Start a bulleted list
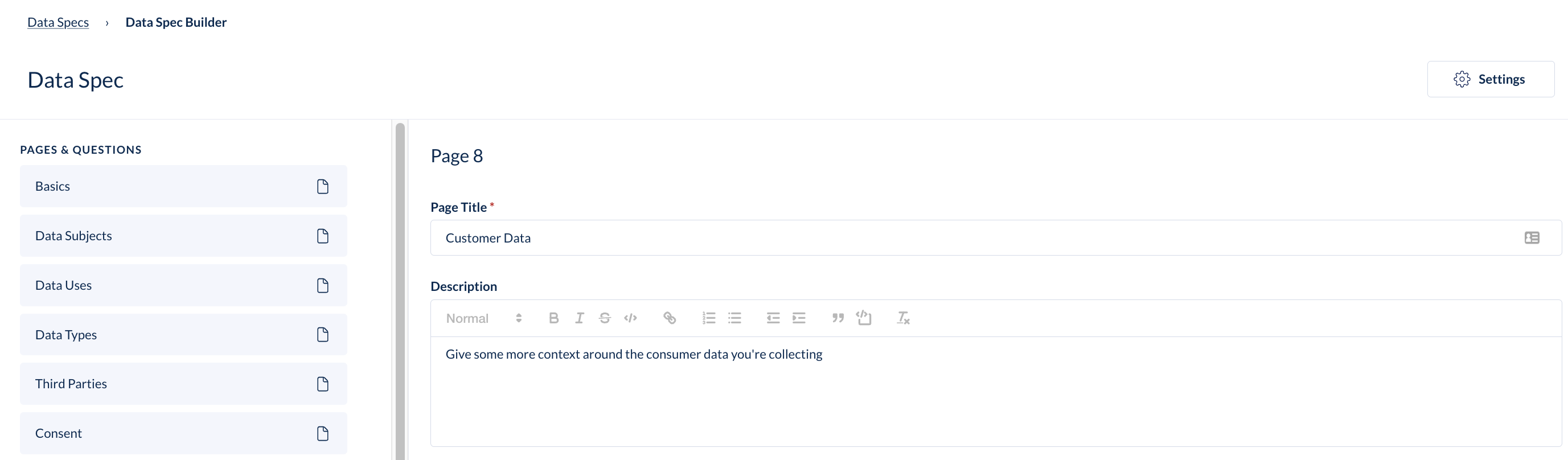Image resolution: width=1568 pixels, height=460 pixels. click(x=734, y=318)
